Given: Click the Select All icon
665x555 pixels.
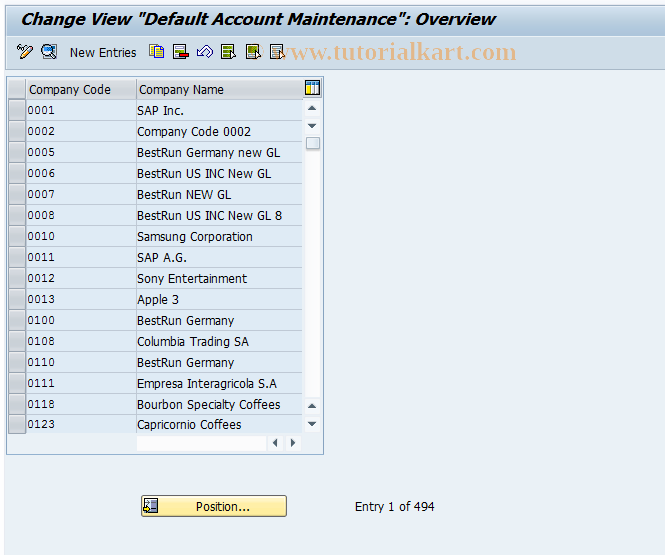Looking at the screenshot, I should [229, 52].
